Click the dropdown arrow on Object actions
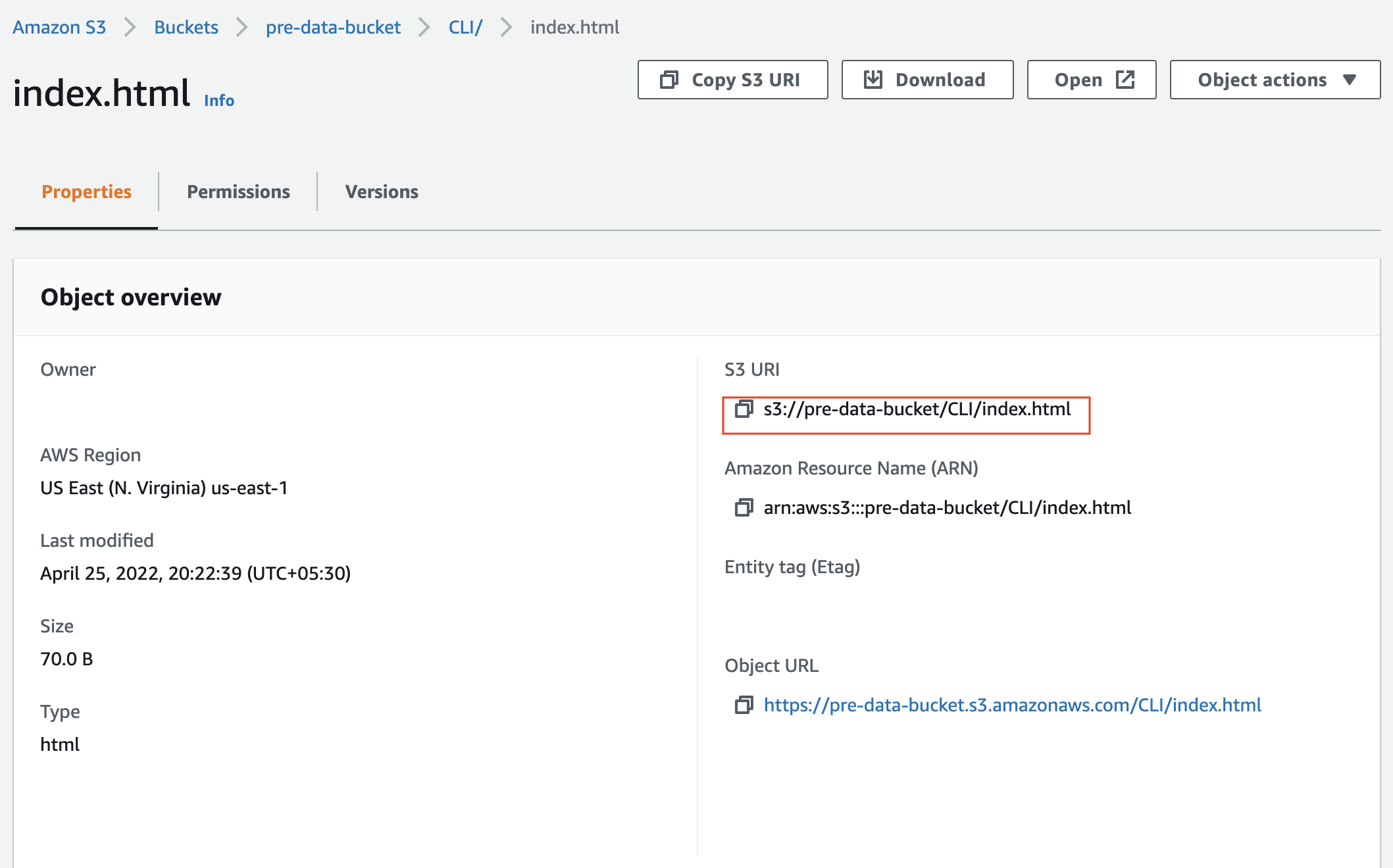Screen dimensions: 1393x868 (x=1350, y=80)
